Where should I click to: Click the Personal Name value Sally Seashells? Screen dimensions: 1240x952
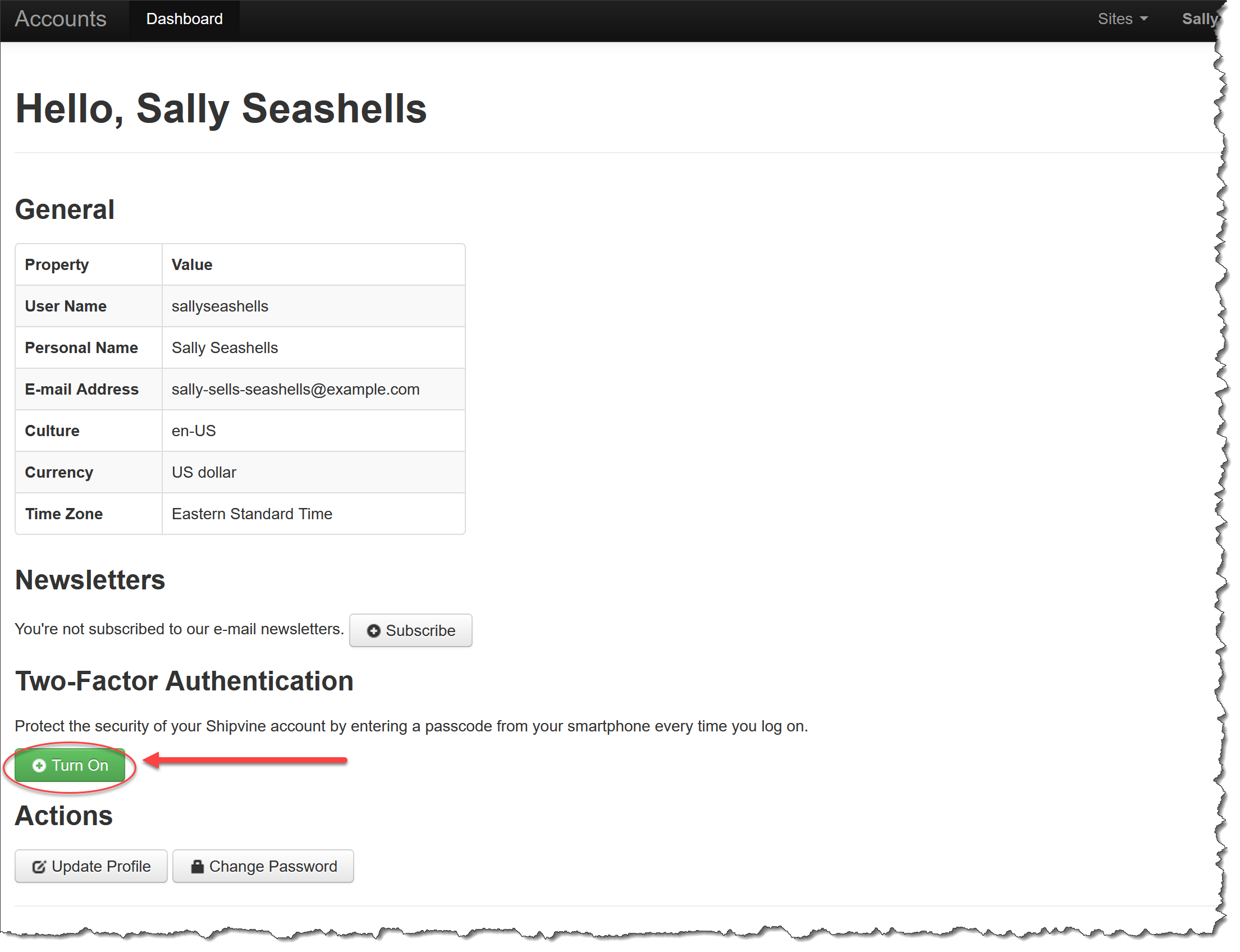pos(225,348)
